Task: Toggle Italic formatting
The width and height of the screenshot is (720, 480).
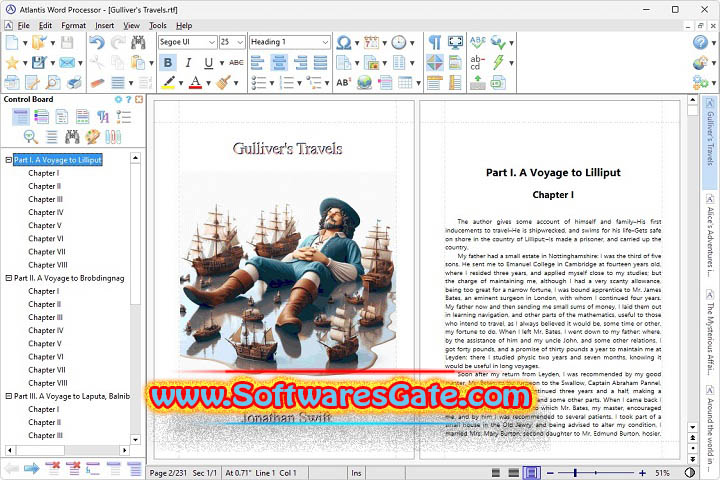Action: coord(188,62)
